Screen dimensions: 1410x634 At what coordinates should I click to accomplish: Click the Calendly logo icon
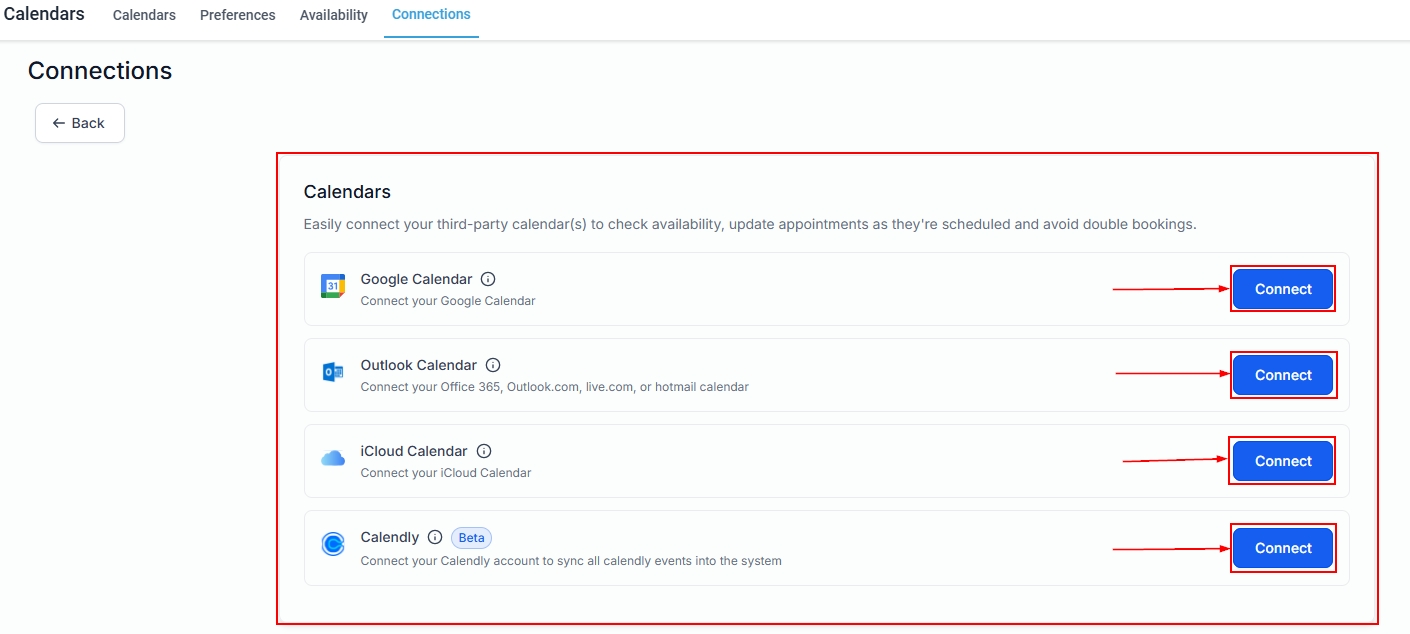point(332,544)
